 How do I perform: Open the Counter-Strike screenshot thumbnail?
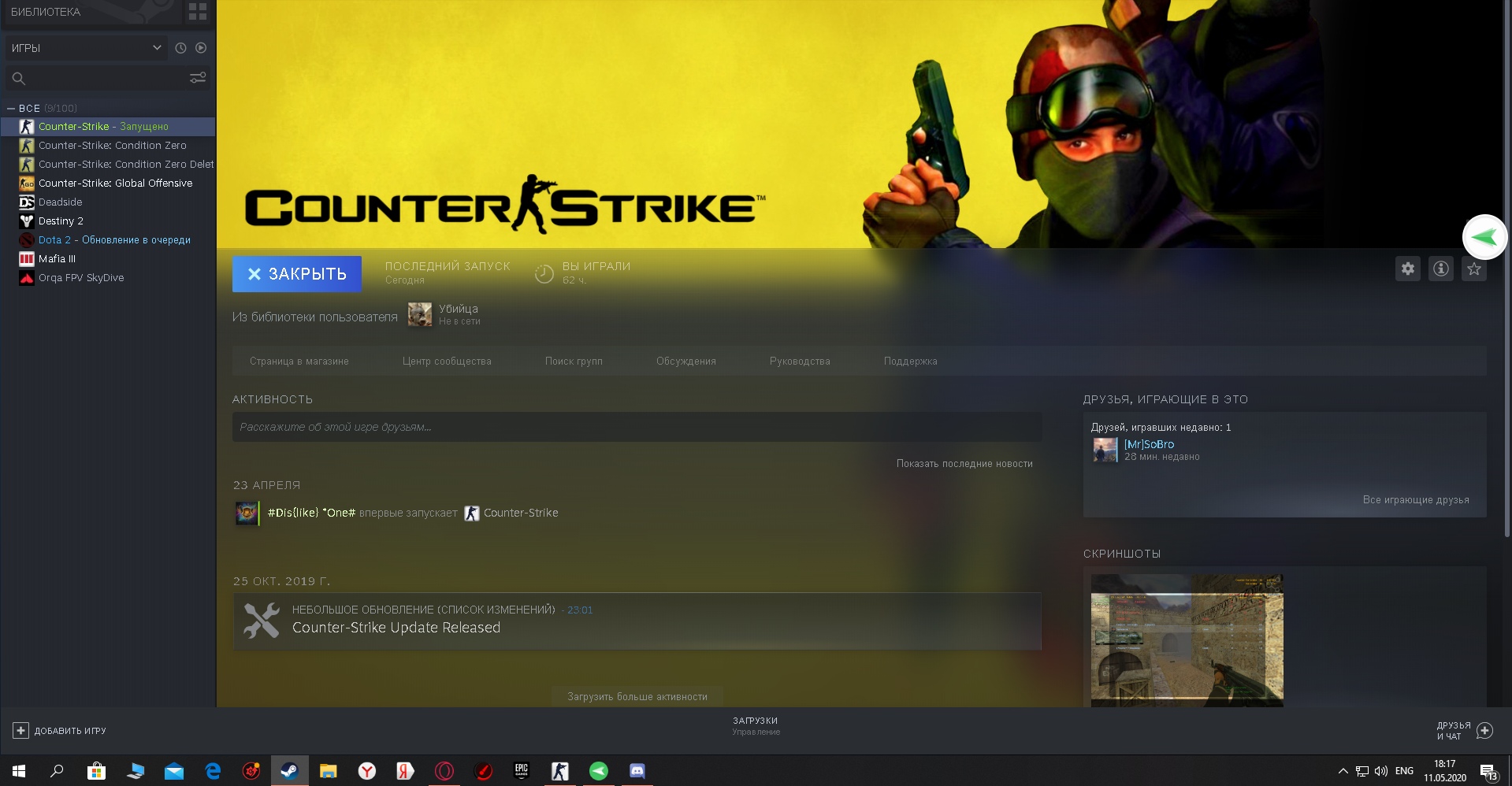point(1187,640)
